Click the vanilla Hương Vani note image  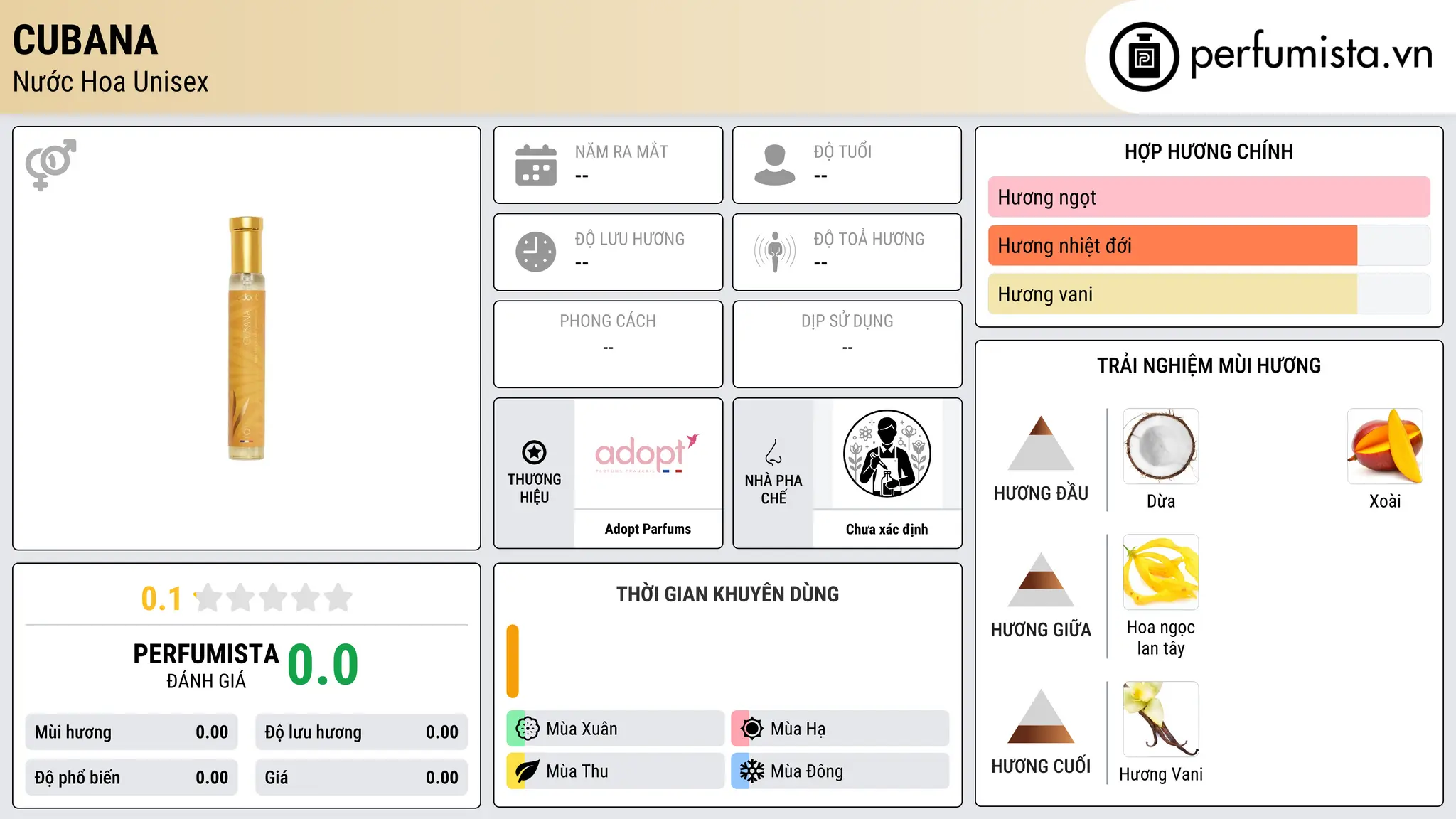point(1161,719)
